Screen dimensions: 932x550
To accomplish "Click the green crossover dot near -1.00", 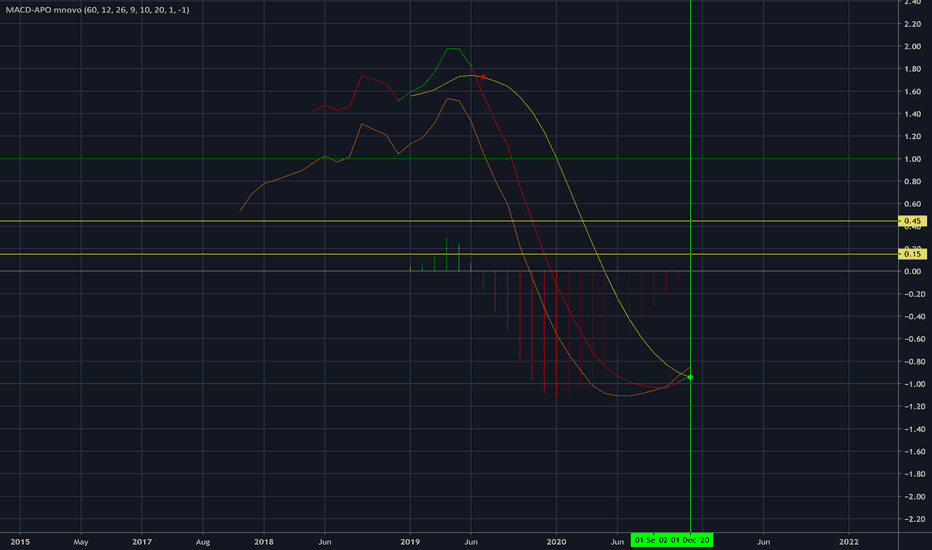I will (x=690, y=378).
